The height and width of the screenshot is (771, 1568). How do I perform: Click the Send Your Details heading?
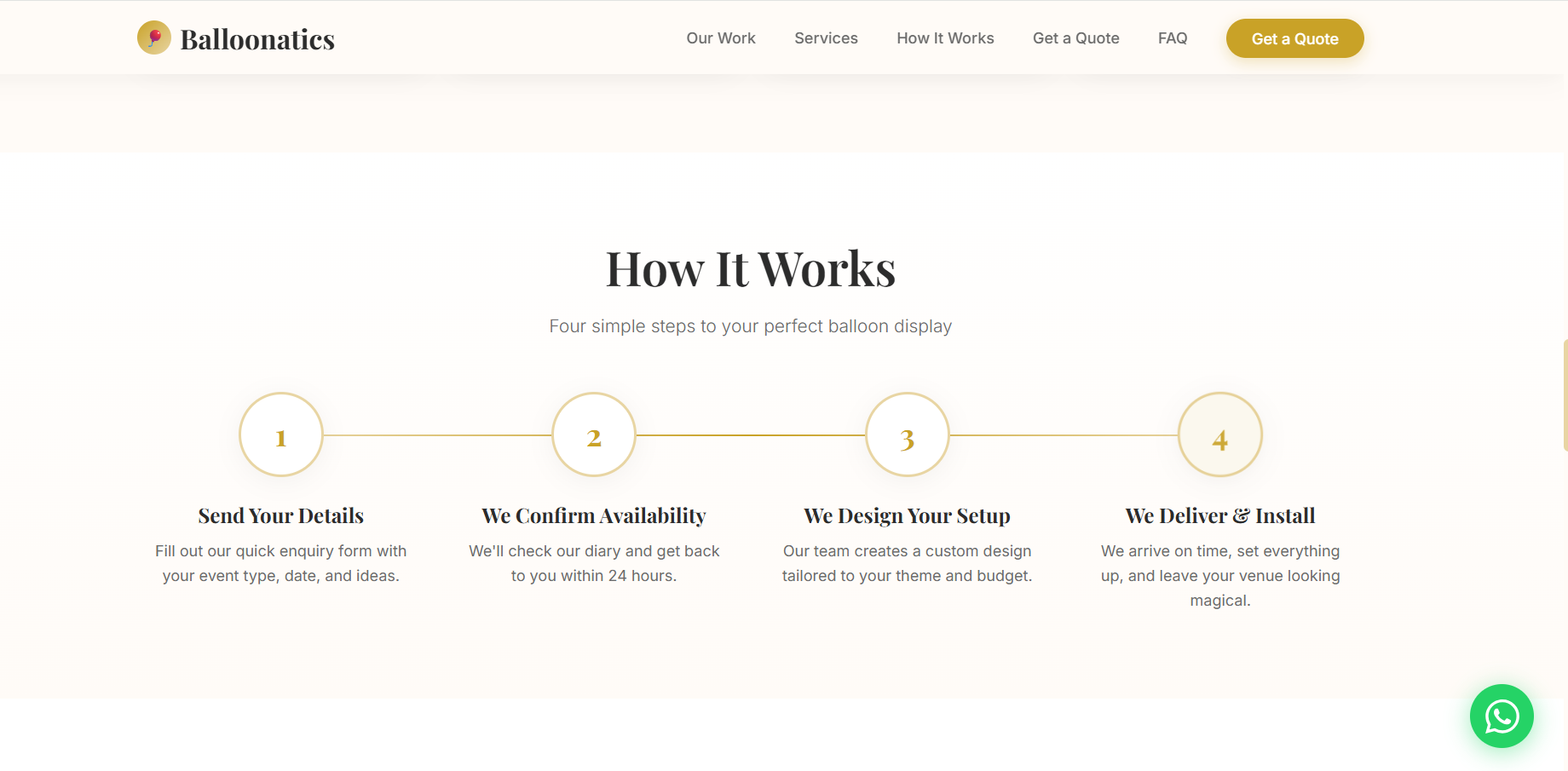(281, 515)
